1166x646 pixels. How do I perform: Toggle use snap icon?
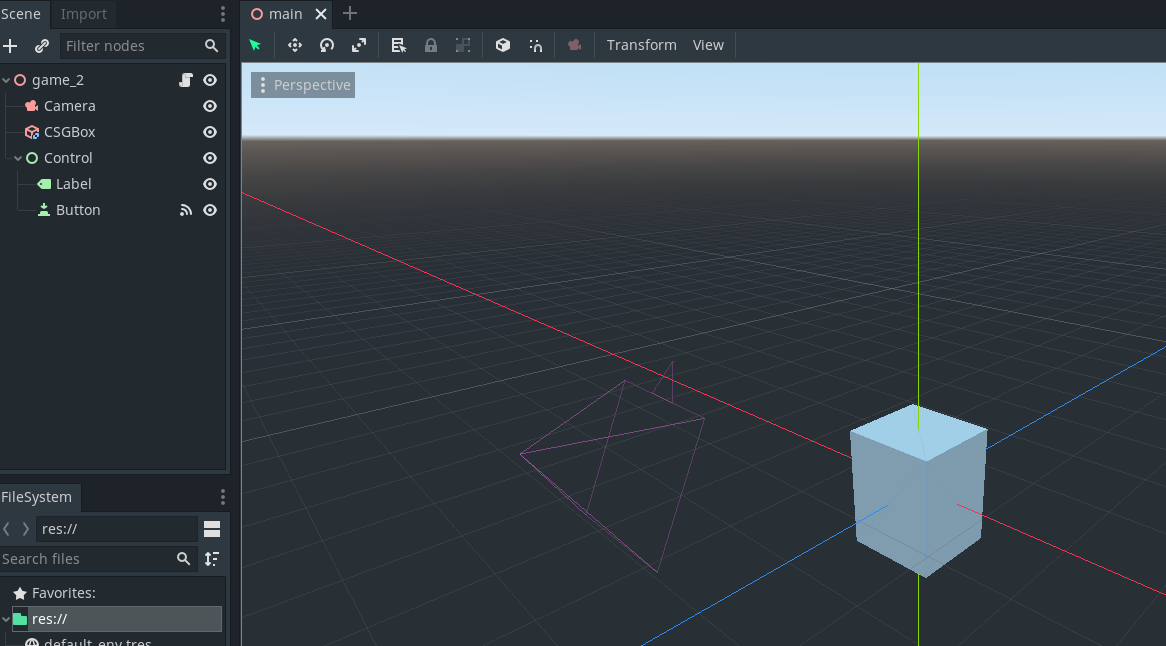pyautogui.click(x=535, y=45)
